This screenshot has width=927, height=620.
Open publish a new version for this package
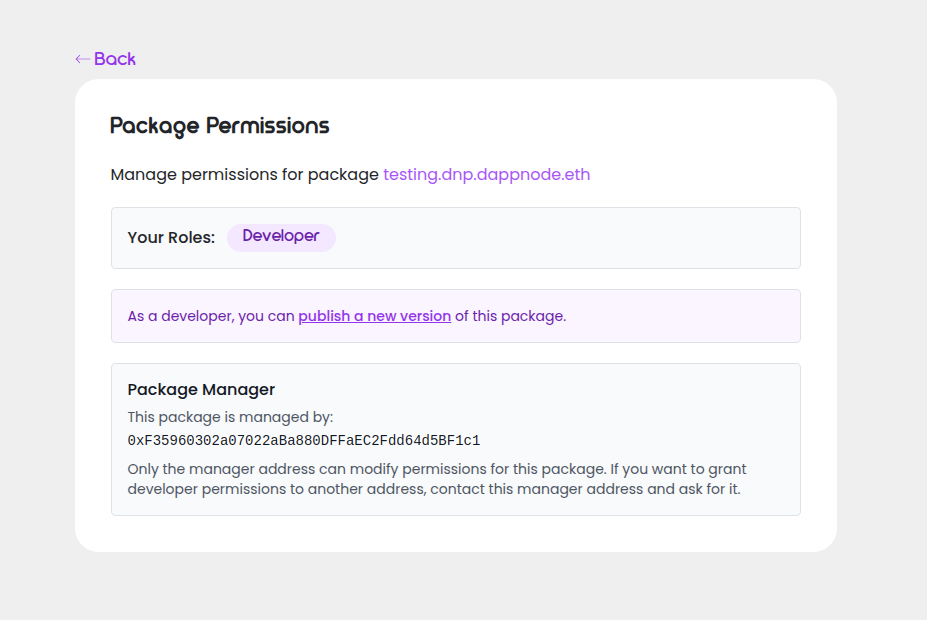374,316
